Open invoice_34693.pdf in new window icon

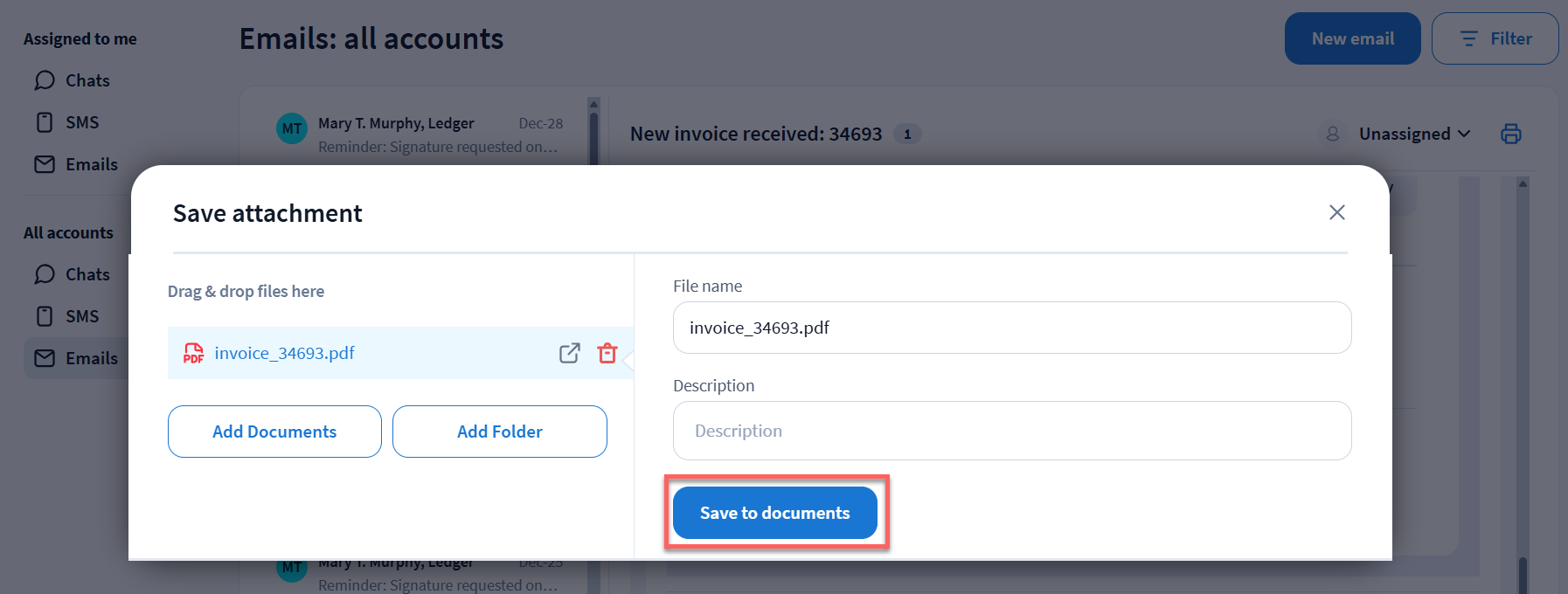[x=569, y=353]
